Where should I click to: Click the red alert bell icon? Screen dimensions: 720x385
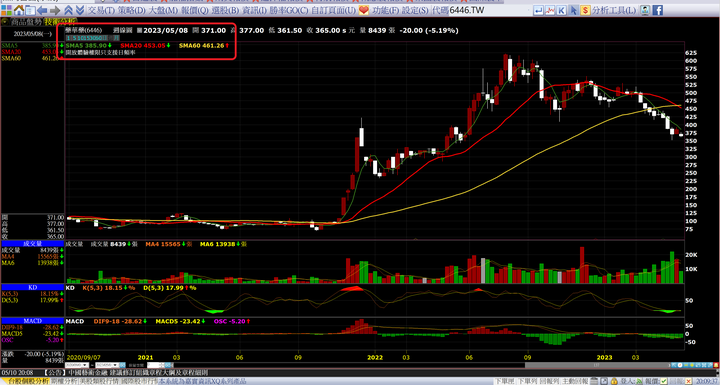click(x=715, y=365)
